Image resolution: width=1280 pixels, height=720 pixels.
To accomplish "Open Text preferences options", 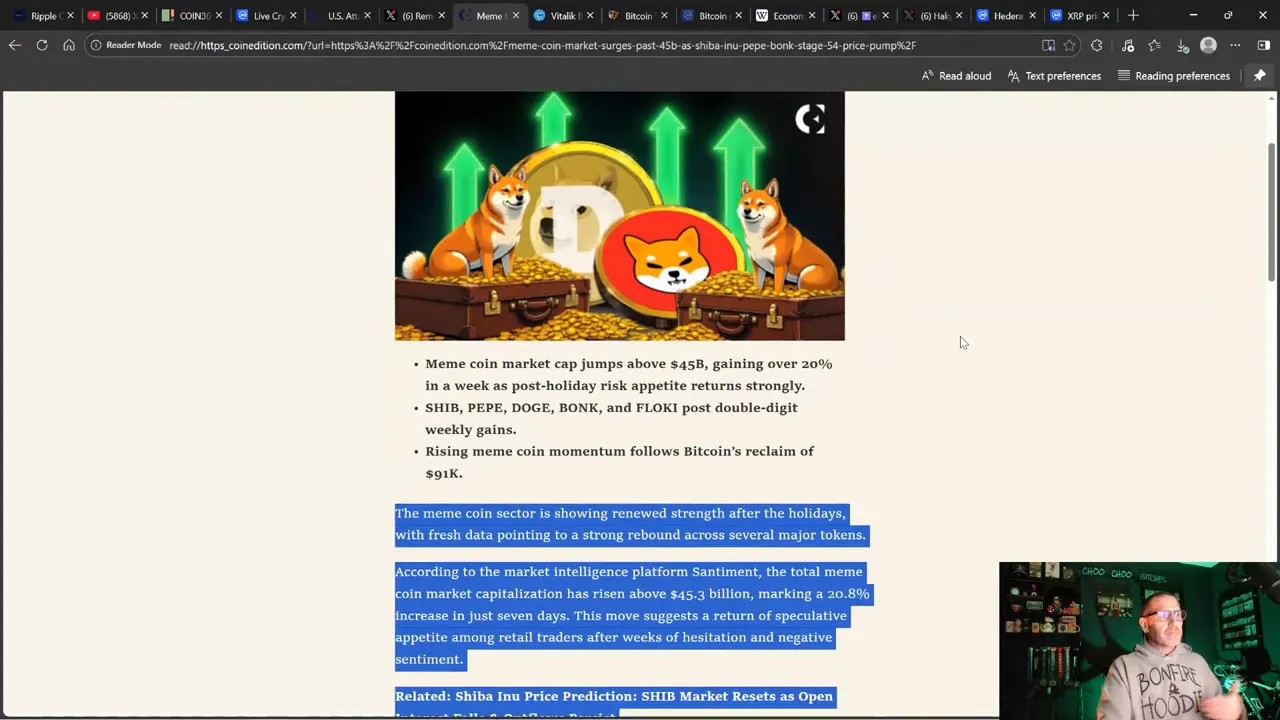I will pyautogui.click(x=1053, y=75).
